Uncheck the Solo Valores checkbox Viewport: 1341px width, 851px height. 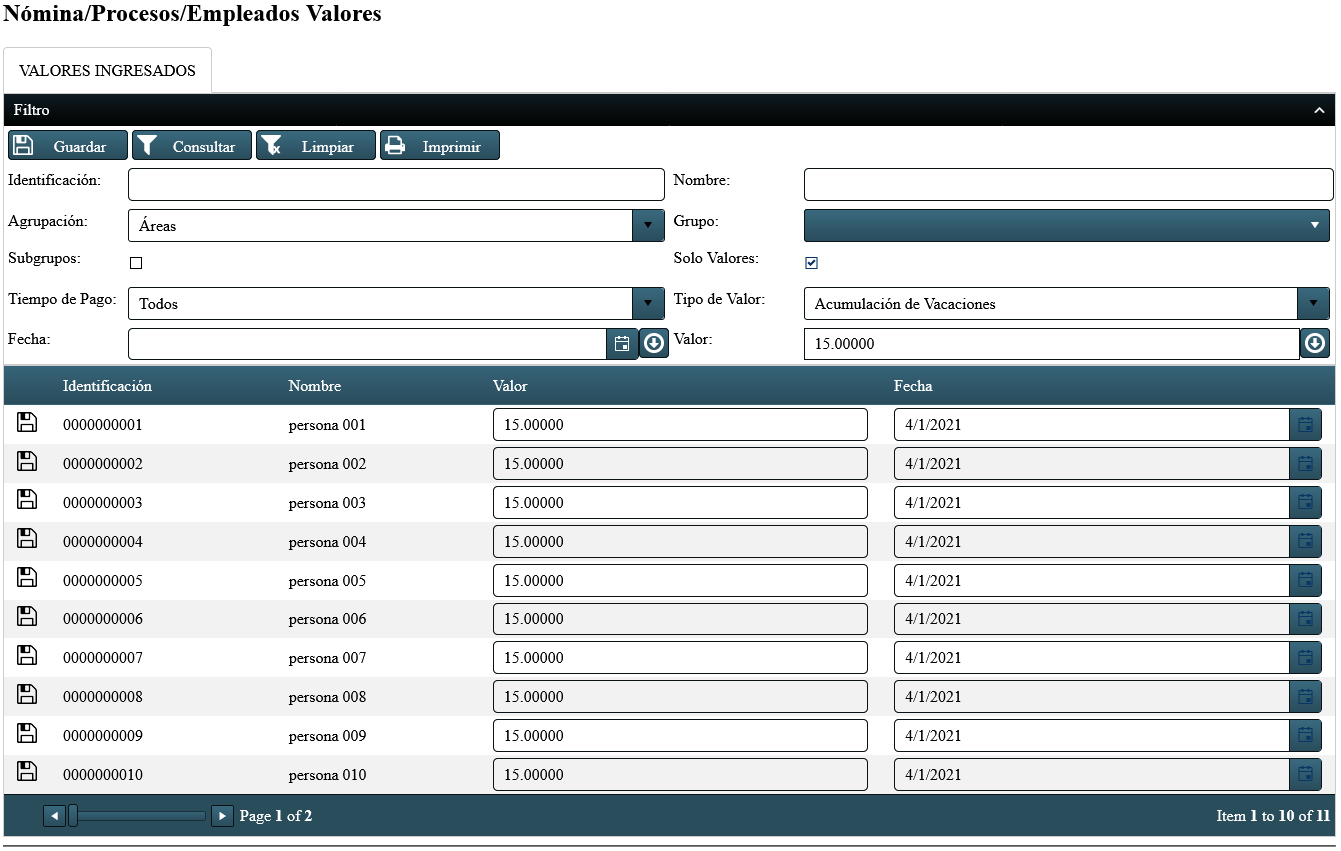coord(812,263)
